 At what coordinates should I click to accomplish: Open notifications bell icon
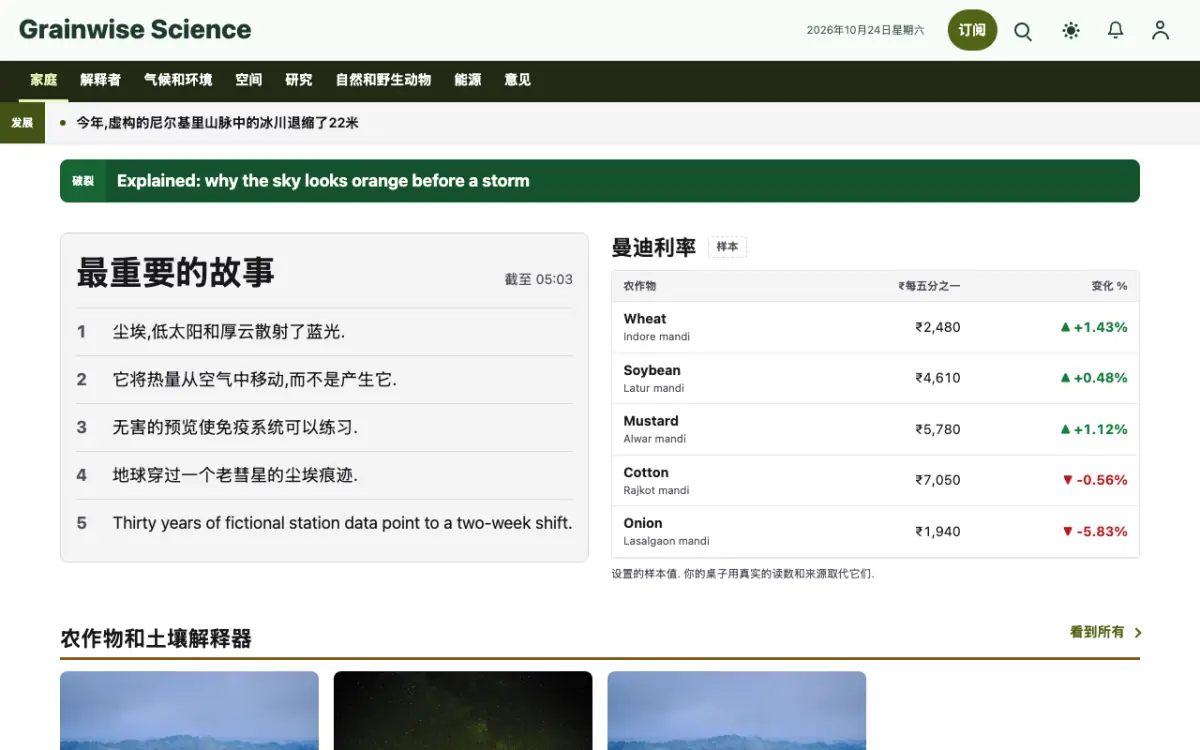1116,31
